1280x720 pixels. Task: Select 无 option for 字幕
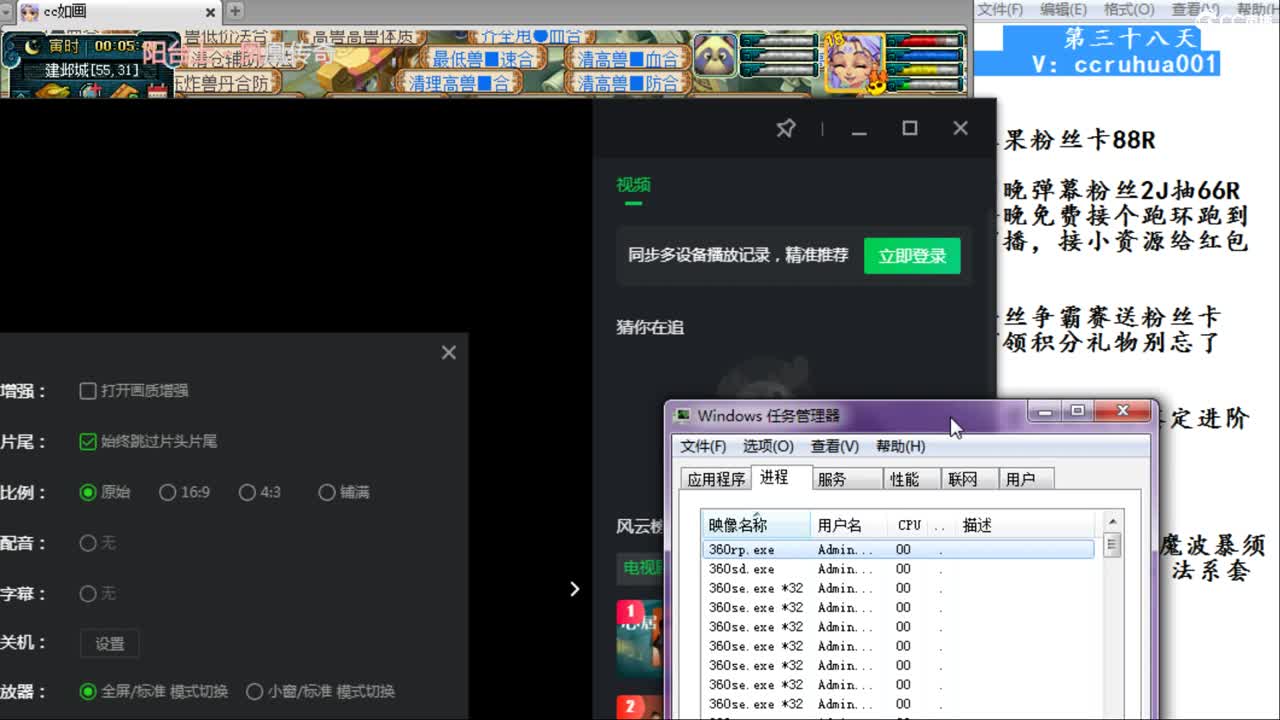point(88,593)
